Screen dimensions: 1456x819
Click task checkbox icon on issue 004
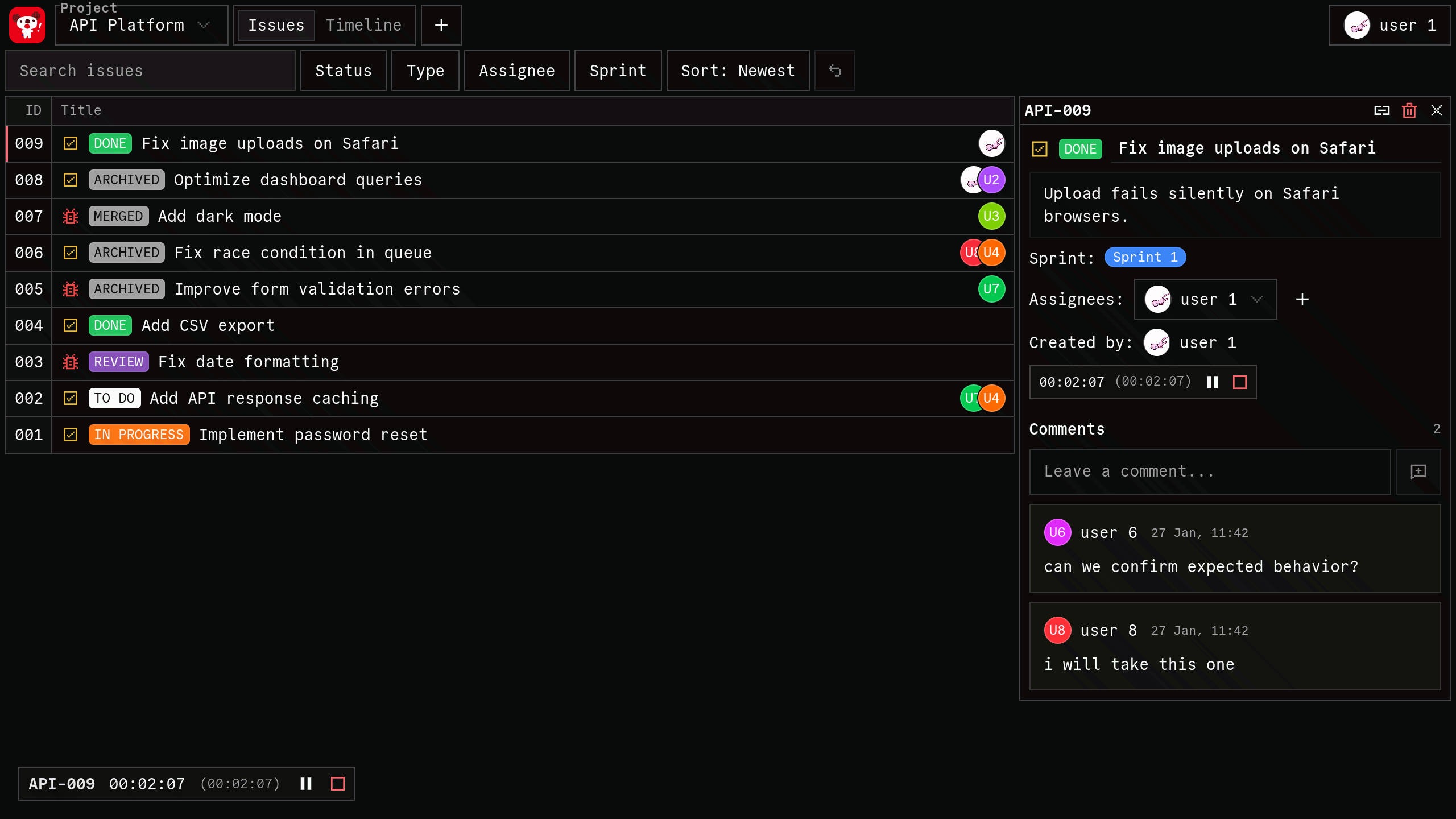point(71,325)
